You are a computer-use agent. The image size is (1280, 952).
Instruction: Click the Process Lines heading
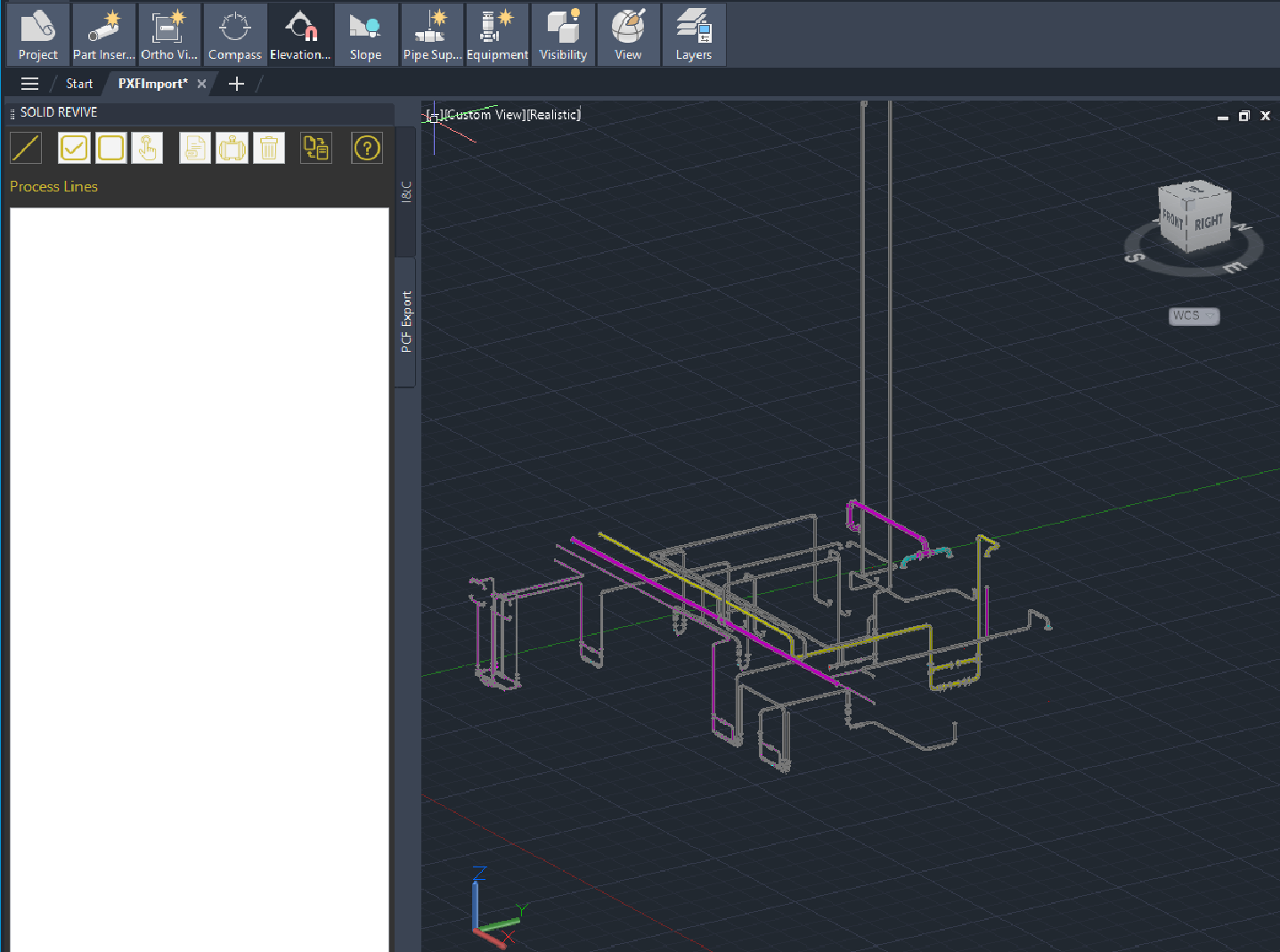pos(53,186)
